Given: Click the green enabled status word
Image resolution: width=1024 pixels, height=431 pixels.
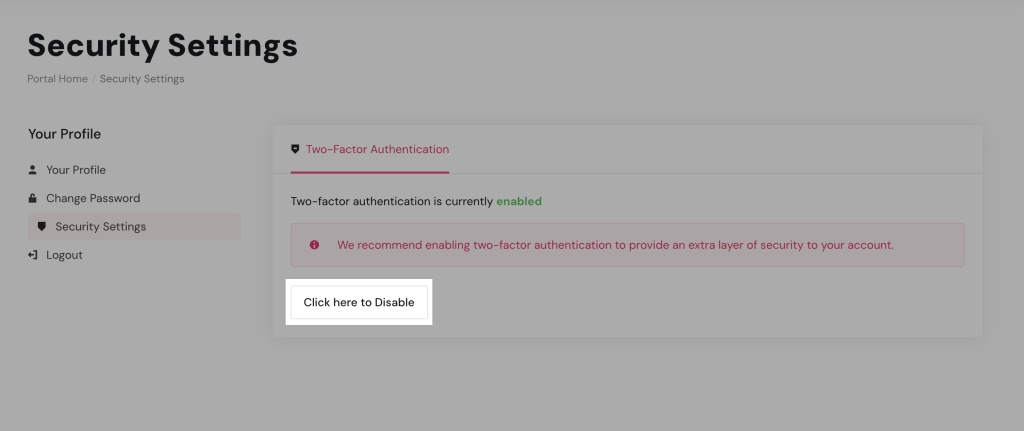Looking at the screenshot, I should (519, 201).
